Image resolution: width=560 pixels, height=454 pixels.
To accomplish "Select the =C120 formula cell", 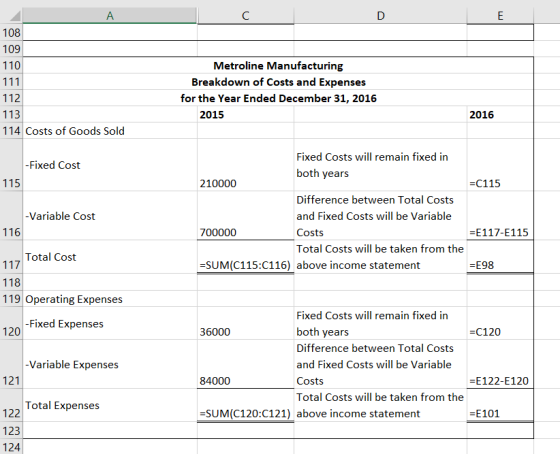I will click(500, 324).
